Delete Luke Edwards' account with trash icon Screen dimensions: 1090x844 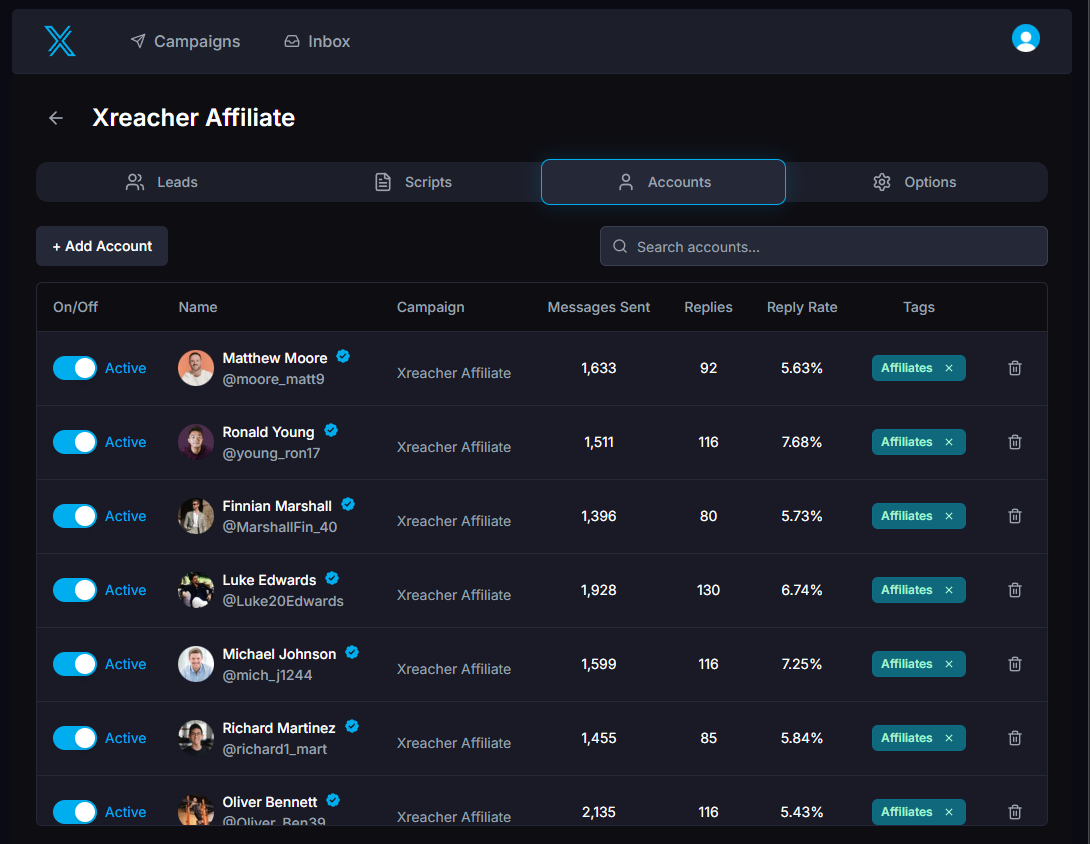point(1014,590)
